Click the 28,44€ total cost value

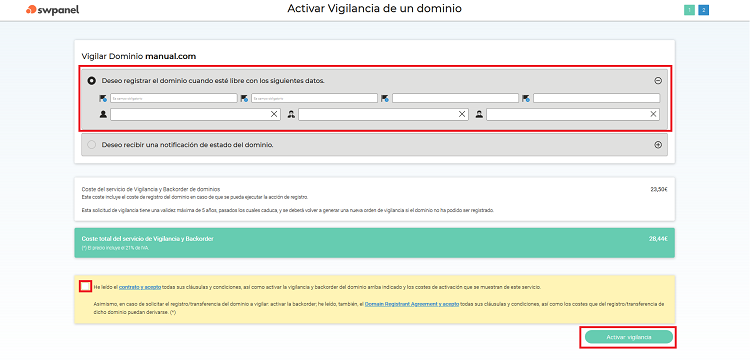click(x=659, y=238)
